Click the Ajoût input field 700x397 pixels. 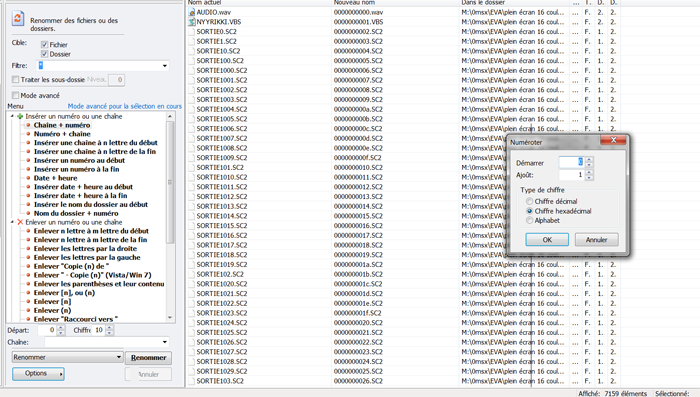click(571, 175)
